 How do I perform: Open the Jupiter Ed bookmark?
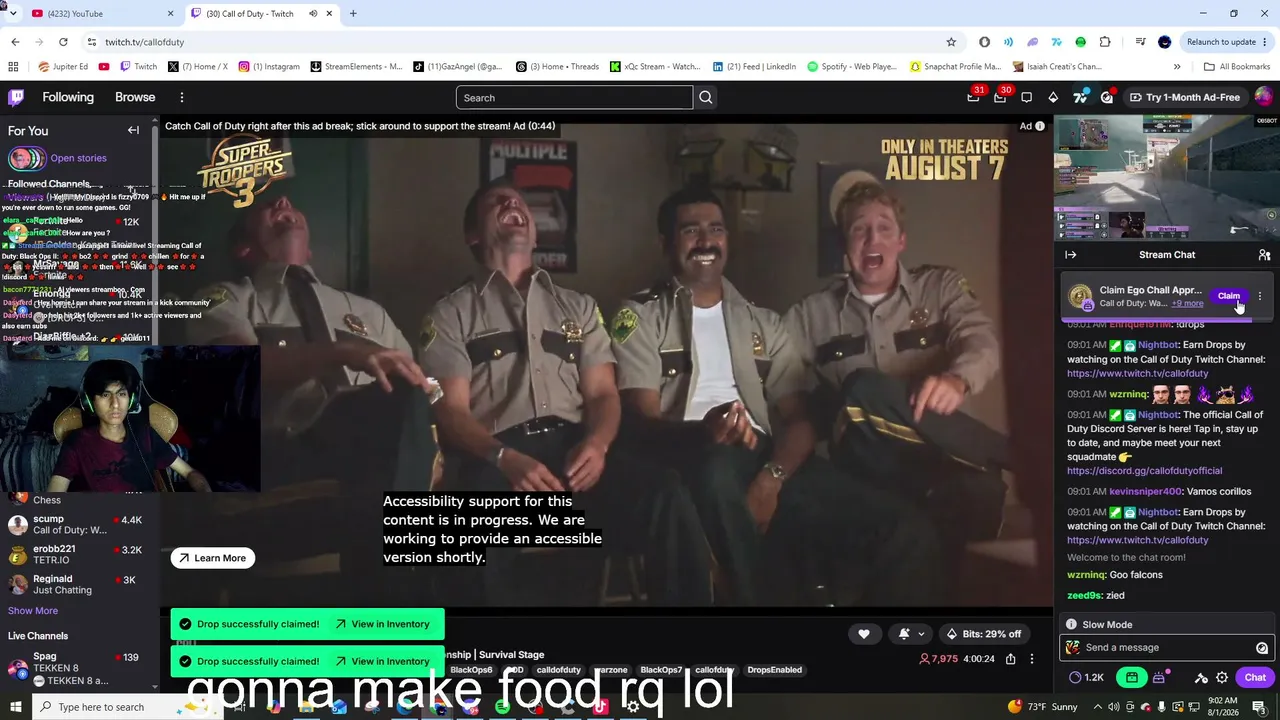point(63,67)
